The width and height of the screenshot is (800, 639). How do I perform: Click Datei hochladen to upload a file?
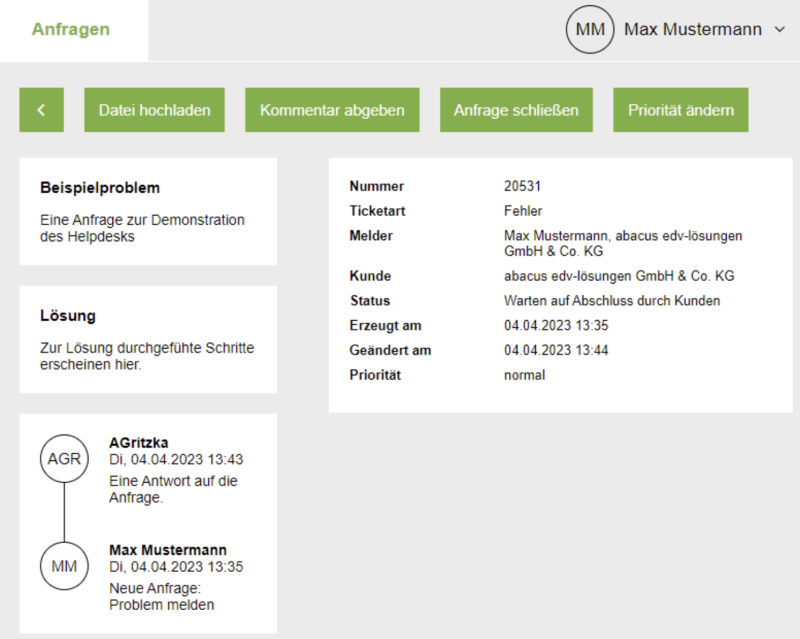[153, 110]
